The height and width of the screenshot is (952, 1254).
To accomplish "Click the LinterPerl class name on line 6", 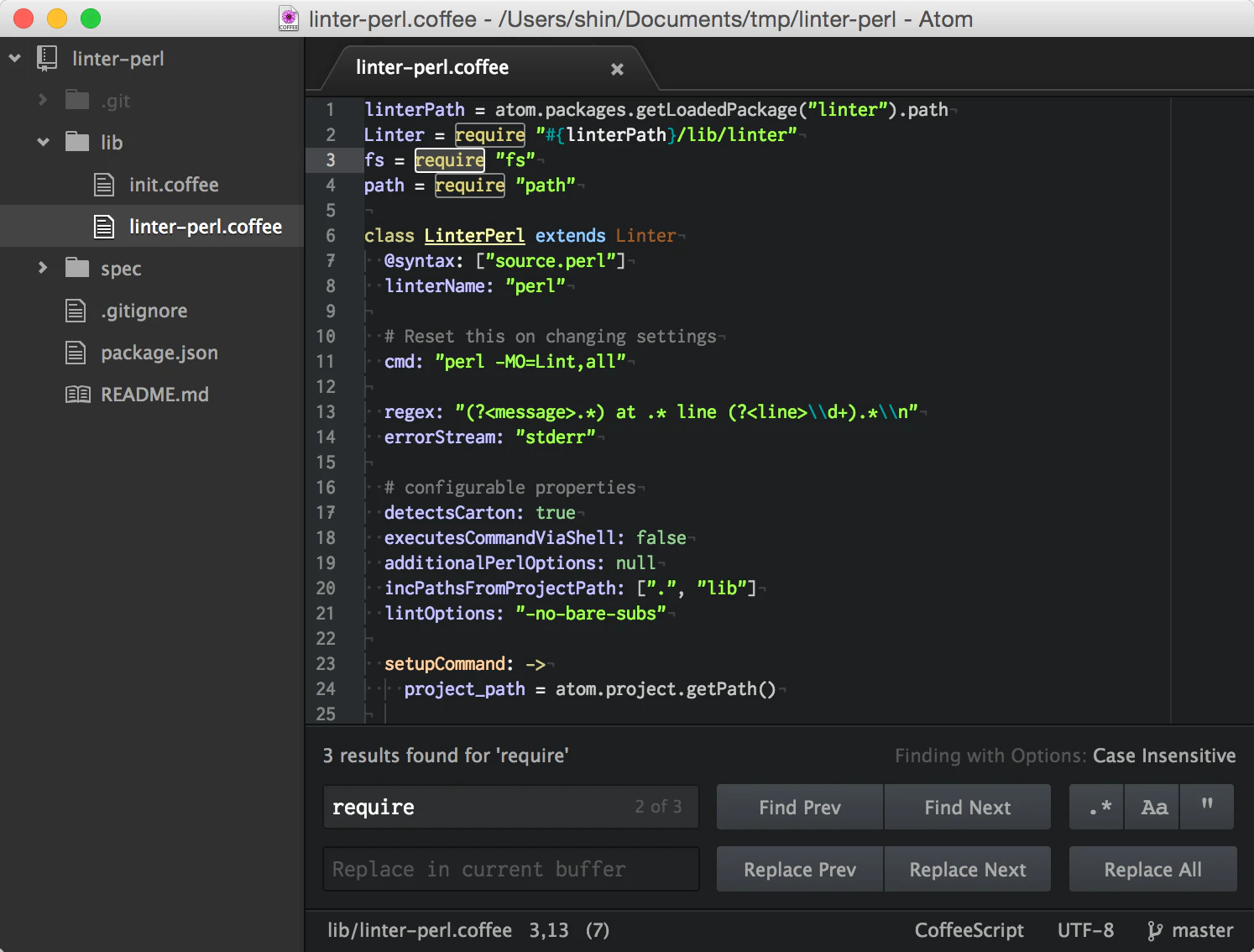I will (474, 235).
